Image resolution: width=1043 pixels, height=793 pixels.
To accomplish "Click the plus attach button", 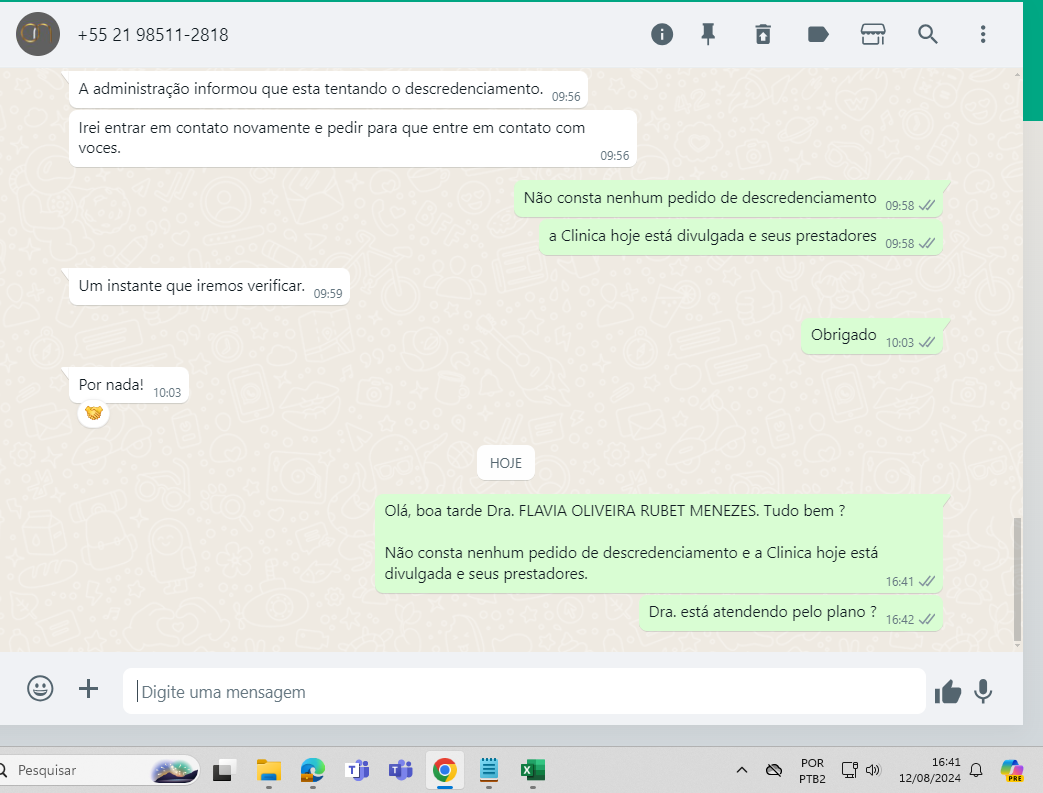I will click(88, 689).
